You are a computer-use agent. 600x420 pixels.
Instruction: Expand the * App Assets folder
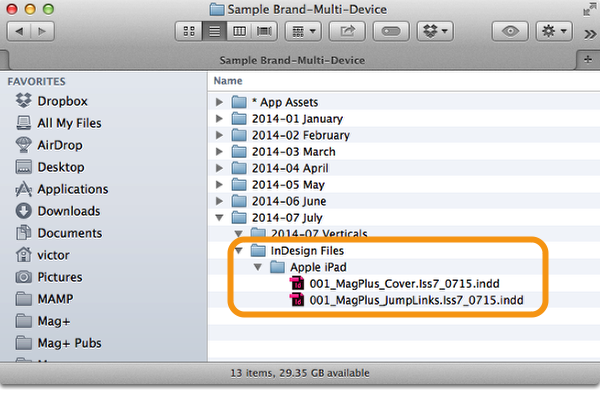(x=219, y=102)
